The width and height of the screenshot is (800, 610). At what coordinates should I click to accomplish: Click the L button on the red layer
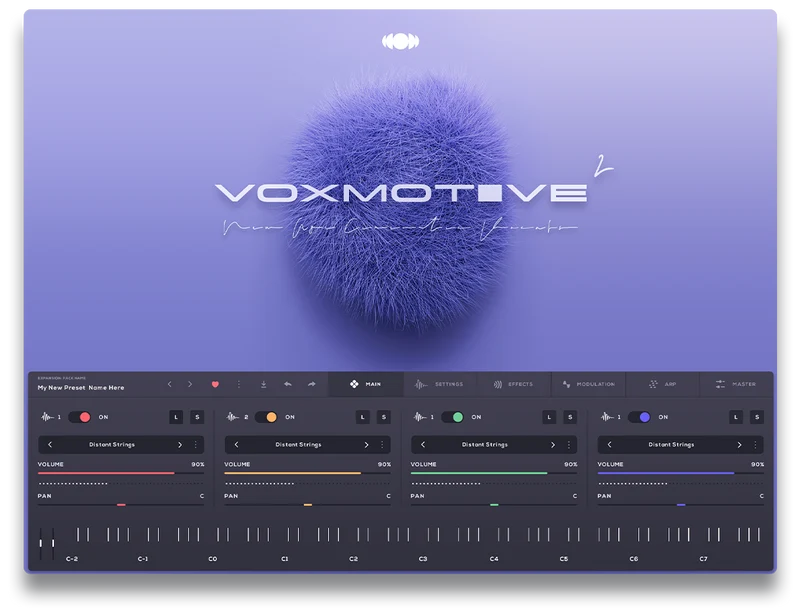176,417
